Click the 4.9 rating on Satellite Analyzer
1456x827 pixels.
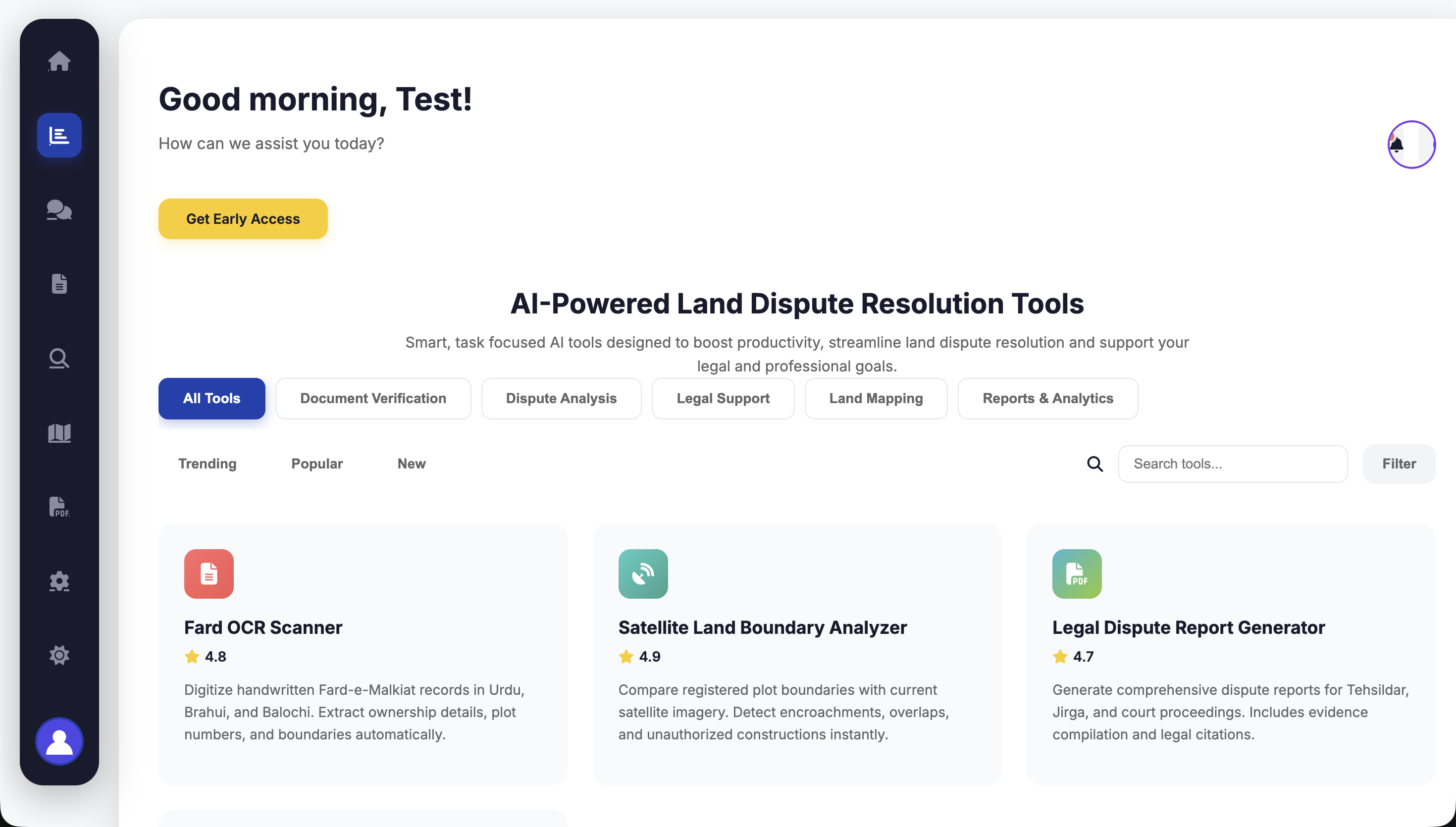(639, 657)
